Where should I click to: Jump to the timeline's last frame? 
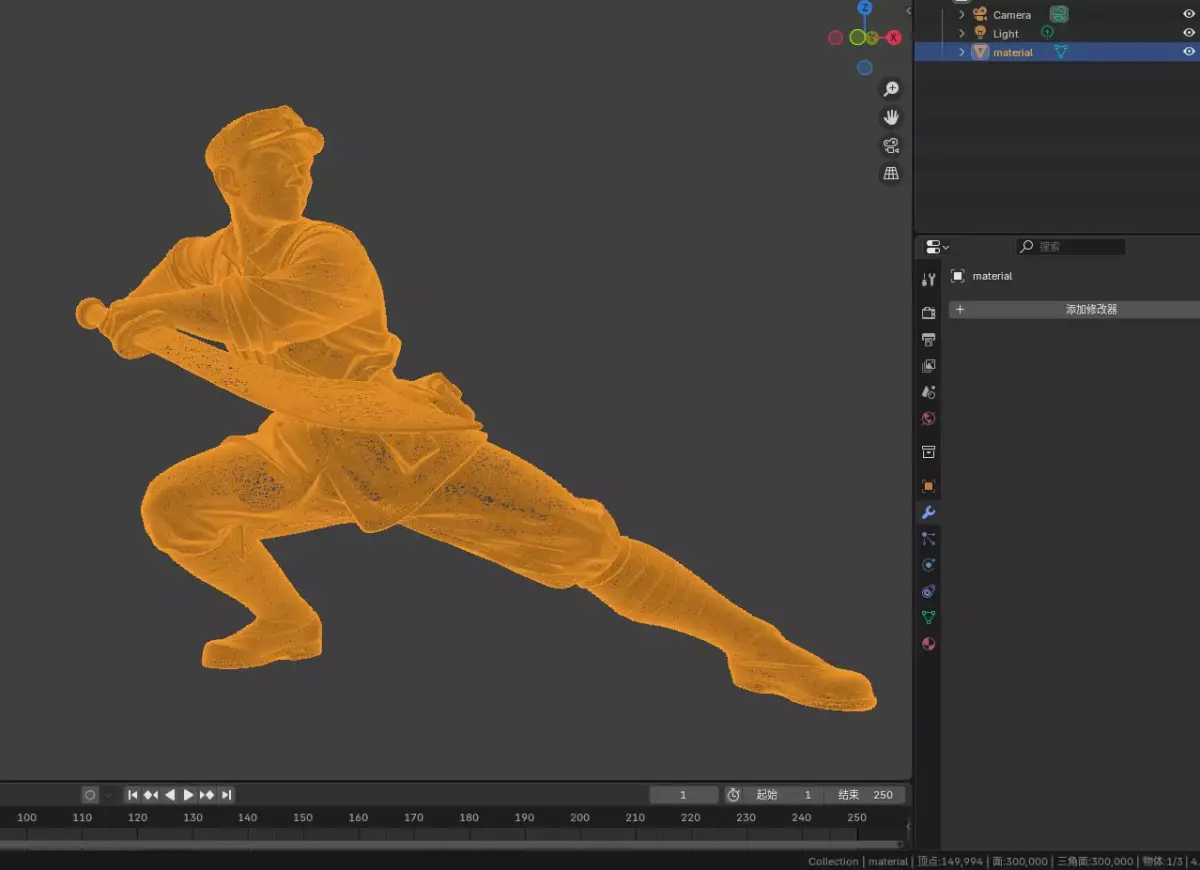227,795
